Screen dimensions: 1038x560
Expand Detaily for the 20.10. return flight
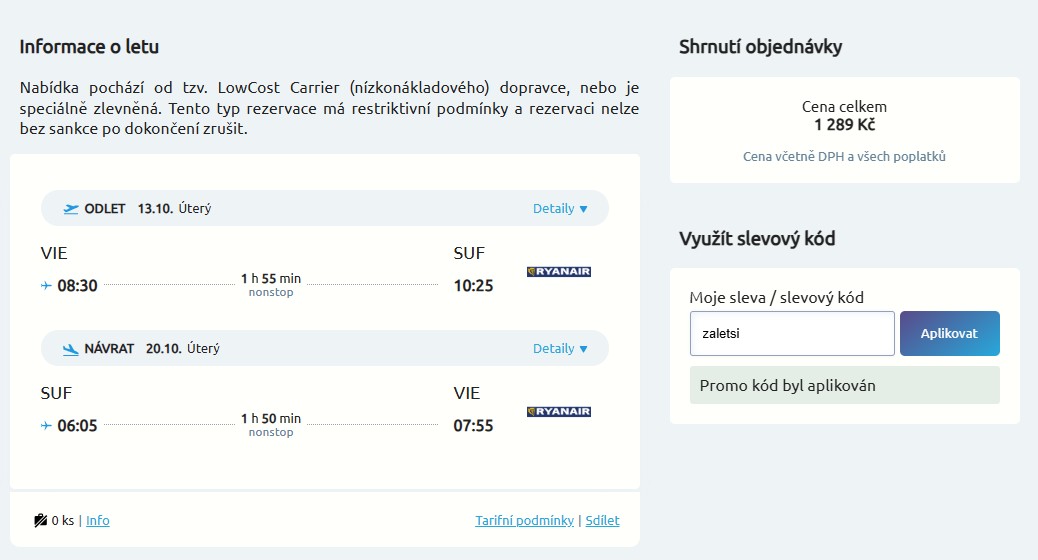pyautogui.click(x=553, y=349)
